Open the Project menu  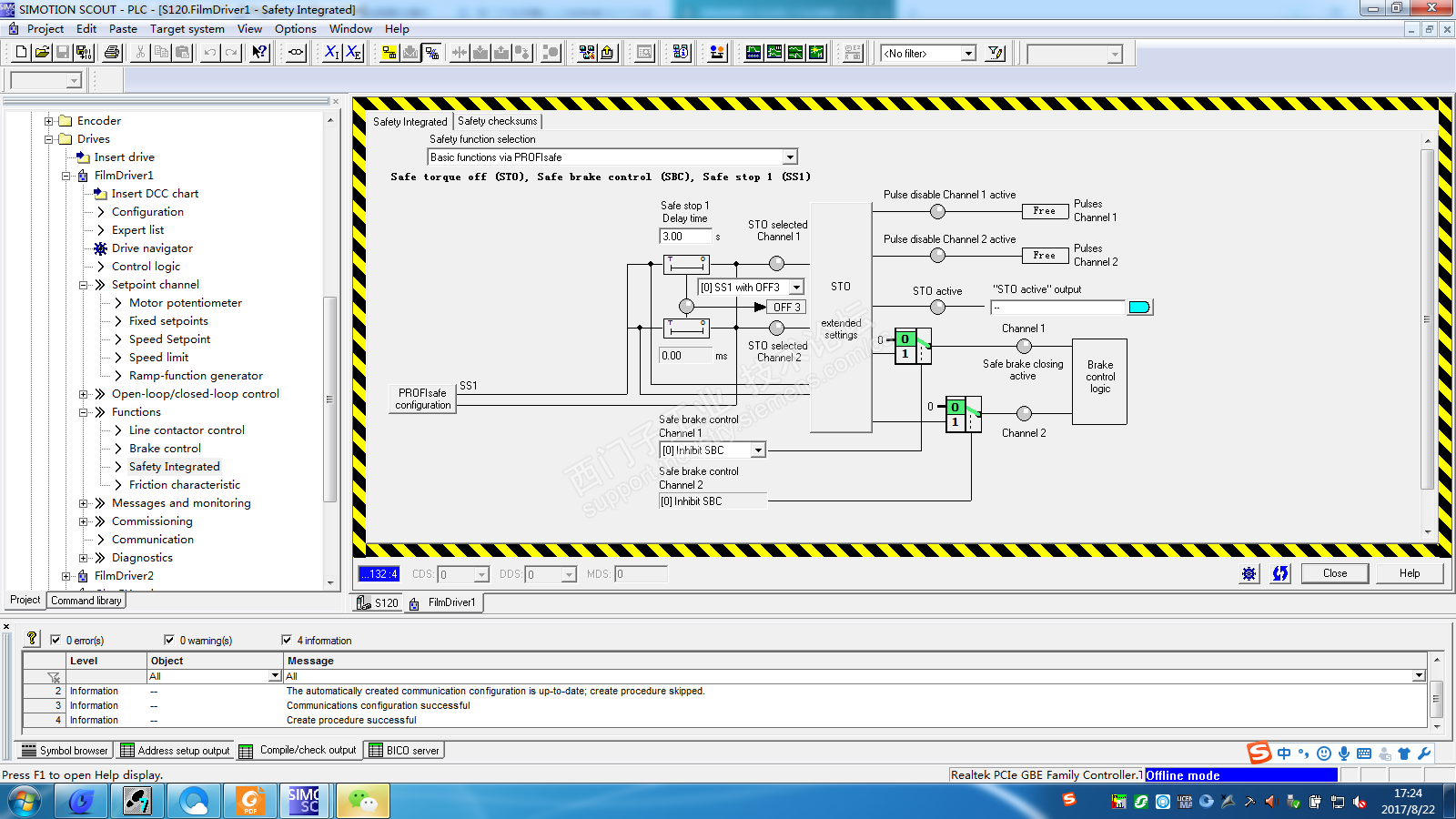[x=45, y=29]
